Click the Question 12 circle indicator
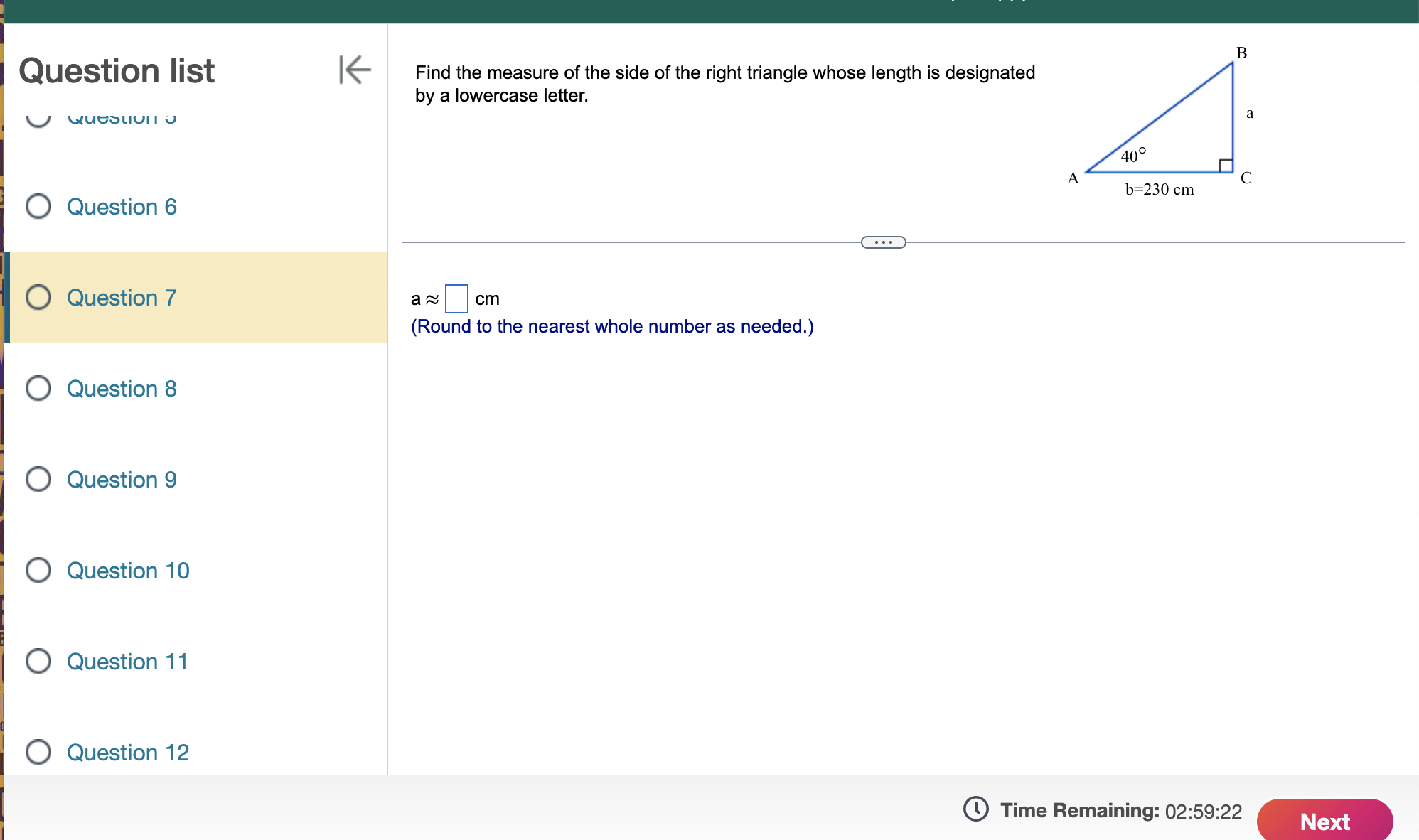Viewport: 1419px width, 840px height. (x=38, y=752)
